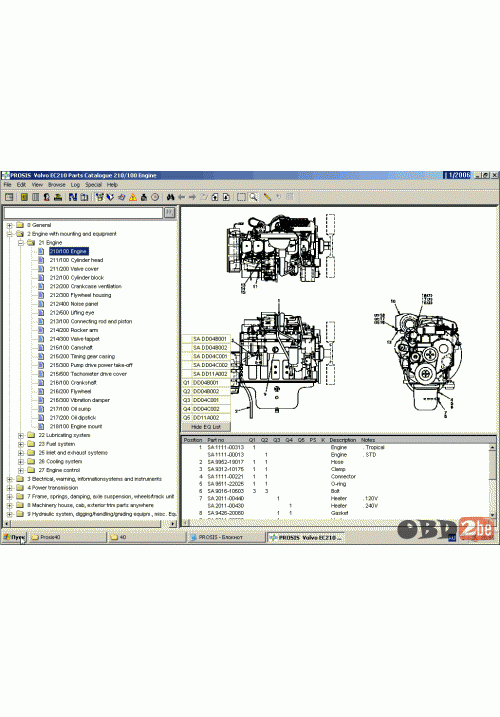Select 215/100 Camshaft page

point(71,348)
